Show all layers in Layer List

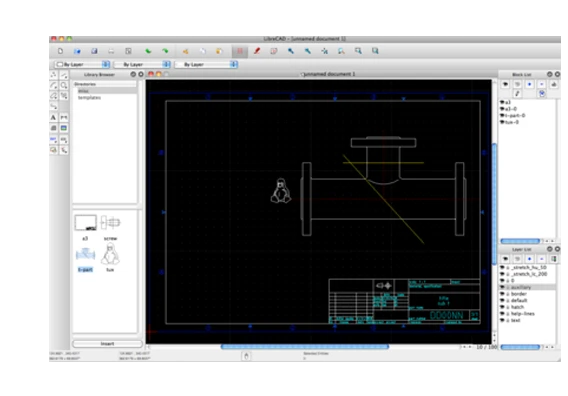[505, 259]
